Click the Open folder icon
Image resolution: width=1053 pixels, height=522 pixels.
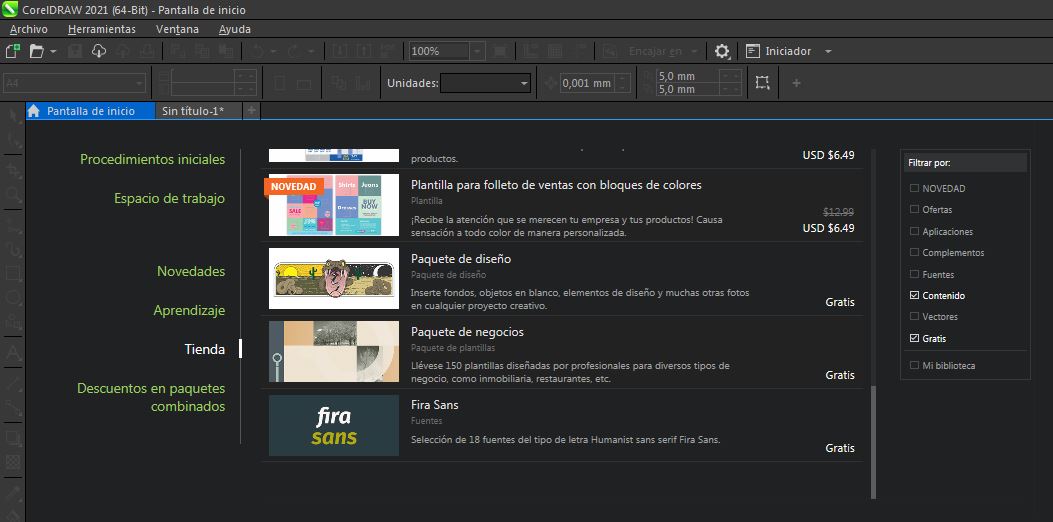(36, 51)
